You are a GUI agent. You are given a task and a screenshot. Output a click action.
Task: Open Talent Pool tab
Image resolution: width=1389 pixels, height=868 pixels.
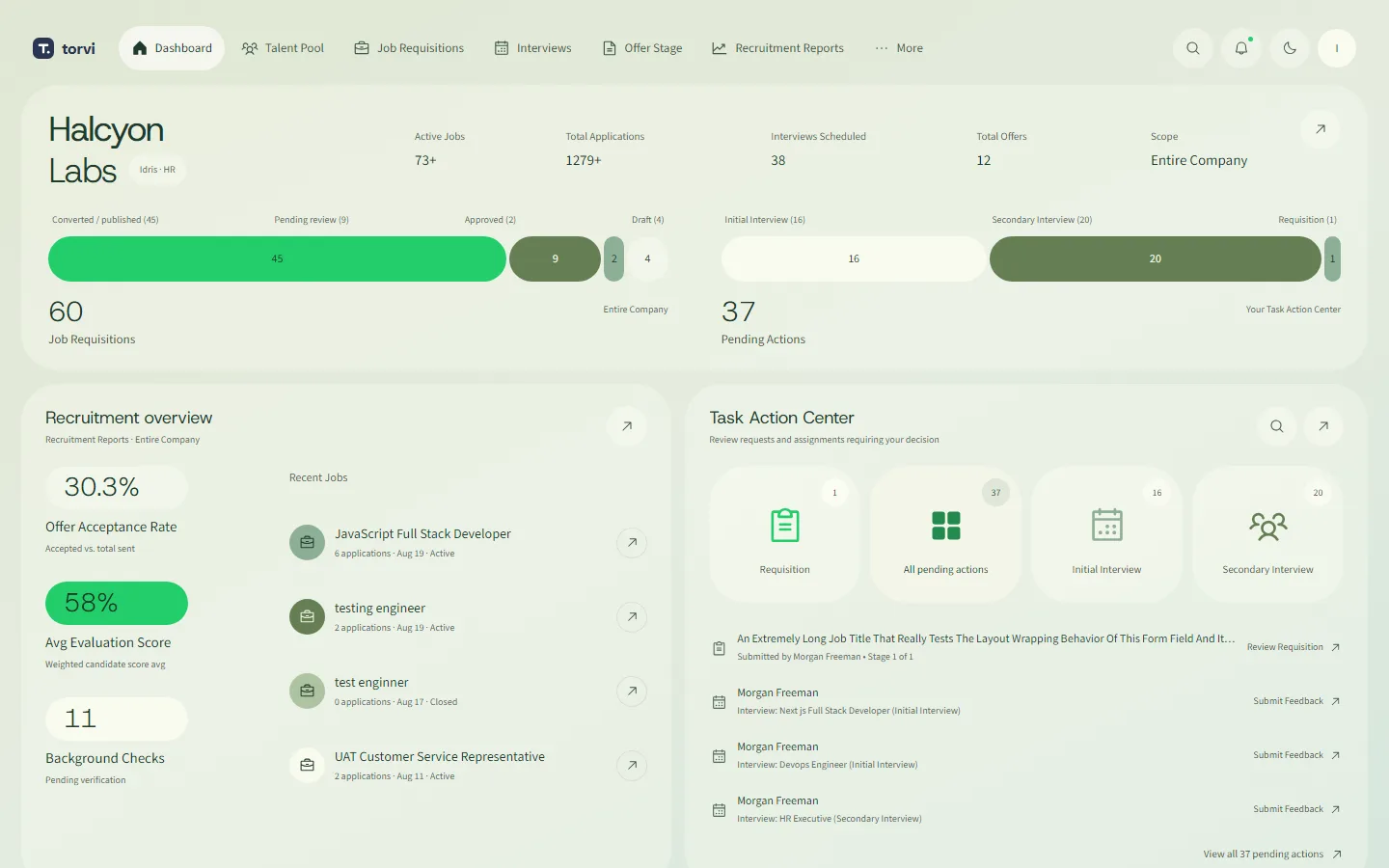(x=283, y=48)
